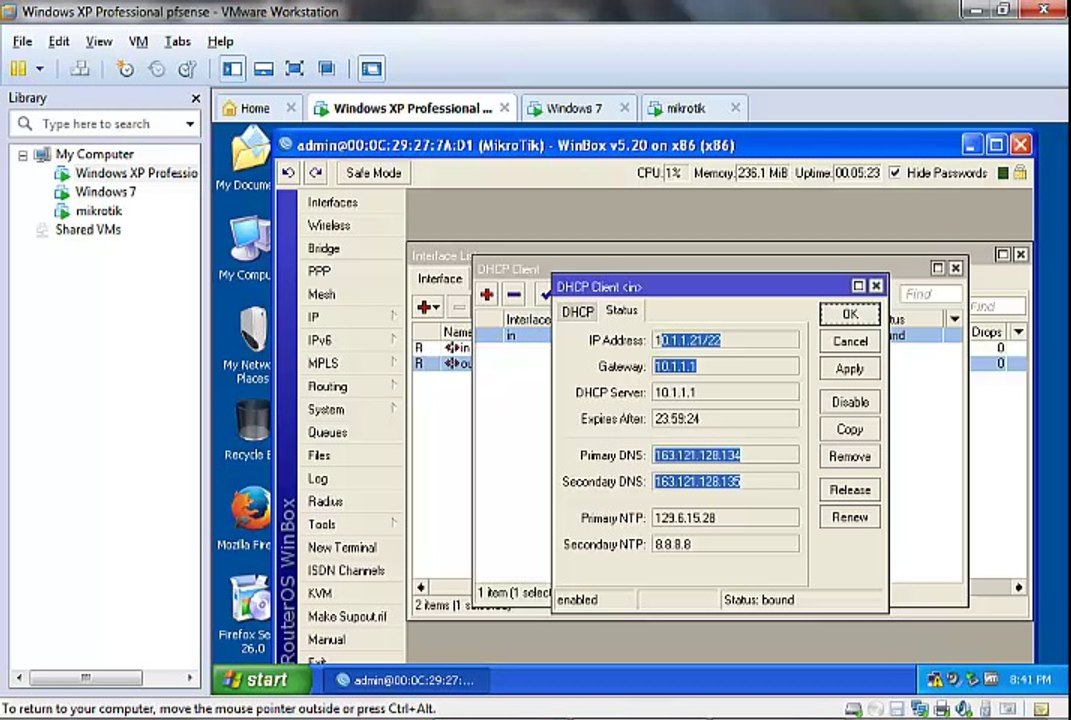Click the Windows XP start button
1071x720 pixels.
click(261, 679)
